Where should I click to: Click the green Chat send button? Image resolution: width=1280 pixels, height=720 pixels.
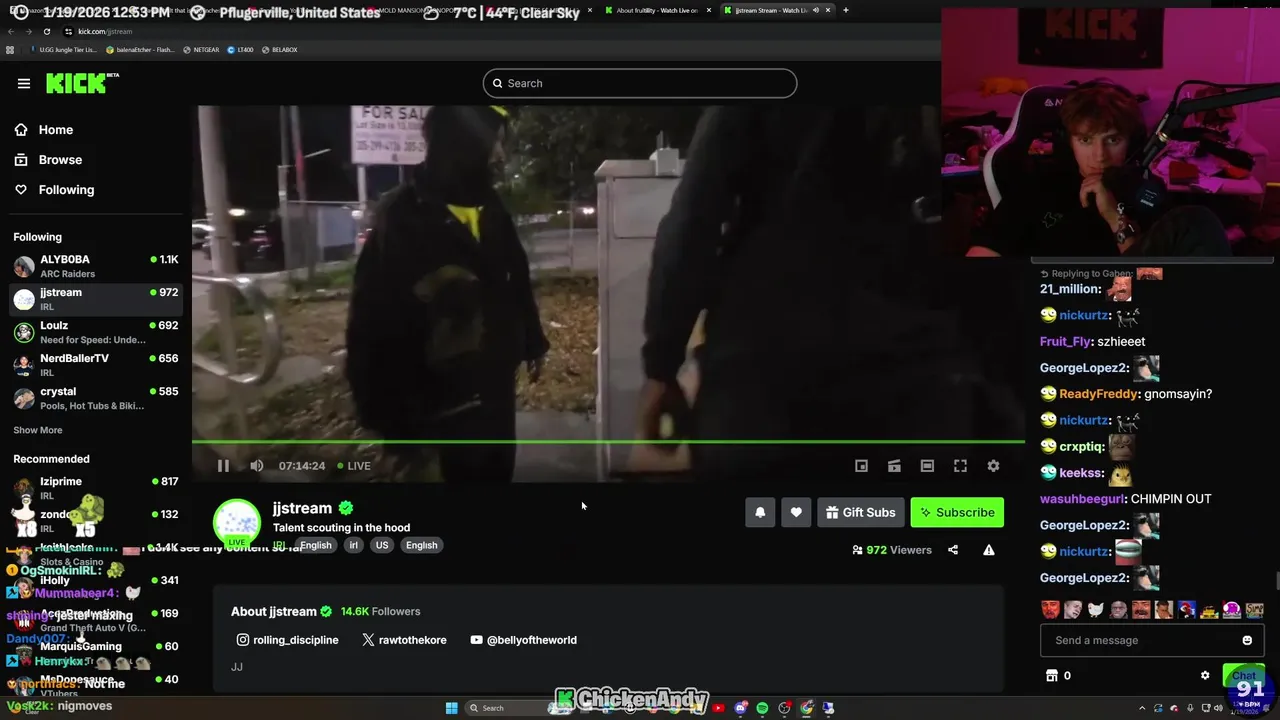(1244, 676)
